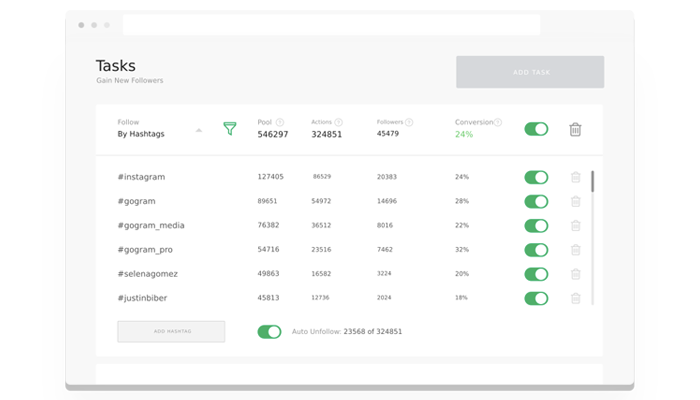The height and width of the screenshot is (400, 700).
Task: Click the browser address bar field
Action: pyautogui.click(x=331, y=25)
